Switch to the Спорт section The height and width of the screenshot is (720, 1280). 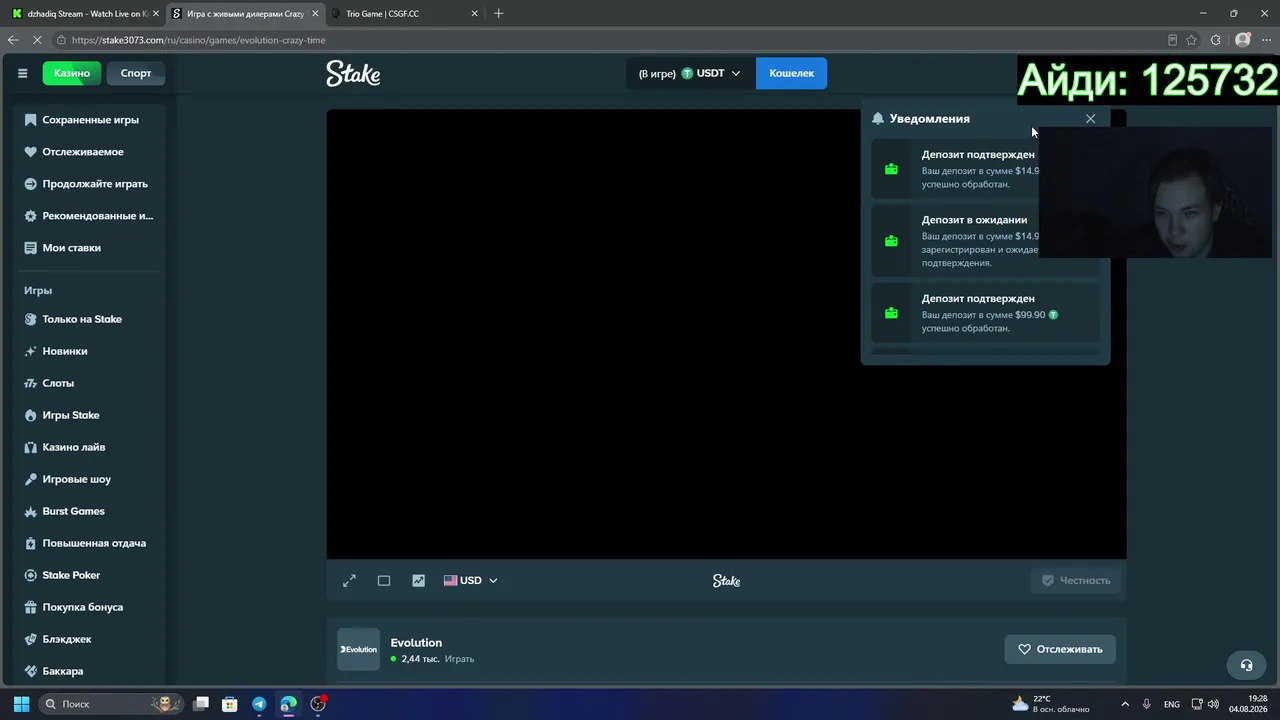click(x=136, y=73)
